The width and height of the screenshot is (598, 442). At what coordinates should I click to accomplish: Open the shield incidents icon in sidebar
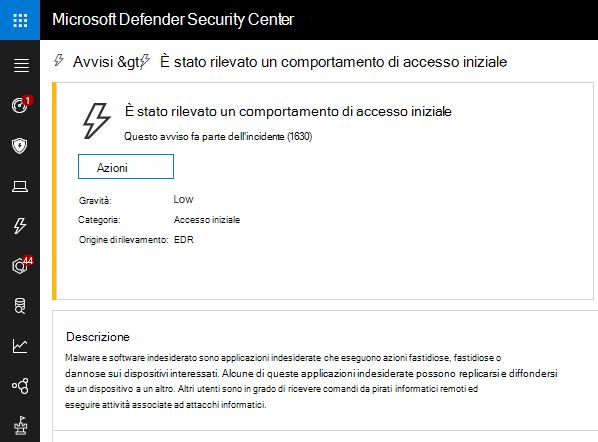click(20, 146)
